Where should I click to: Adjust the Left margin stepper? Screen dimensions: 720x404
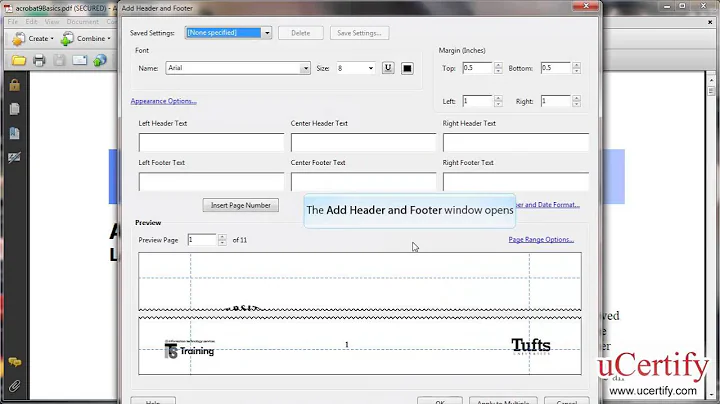498,101
